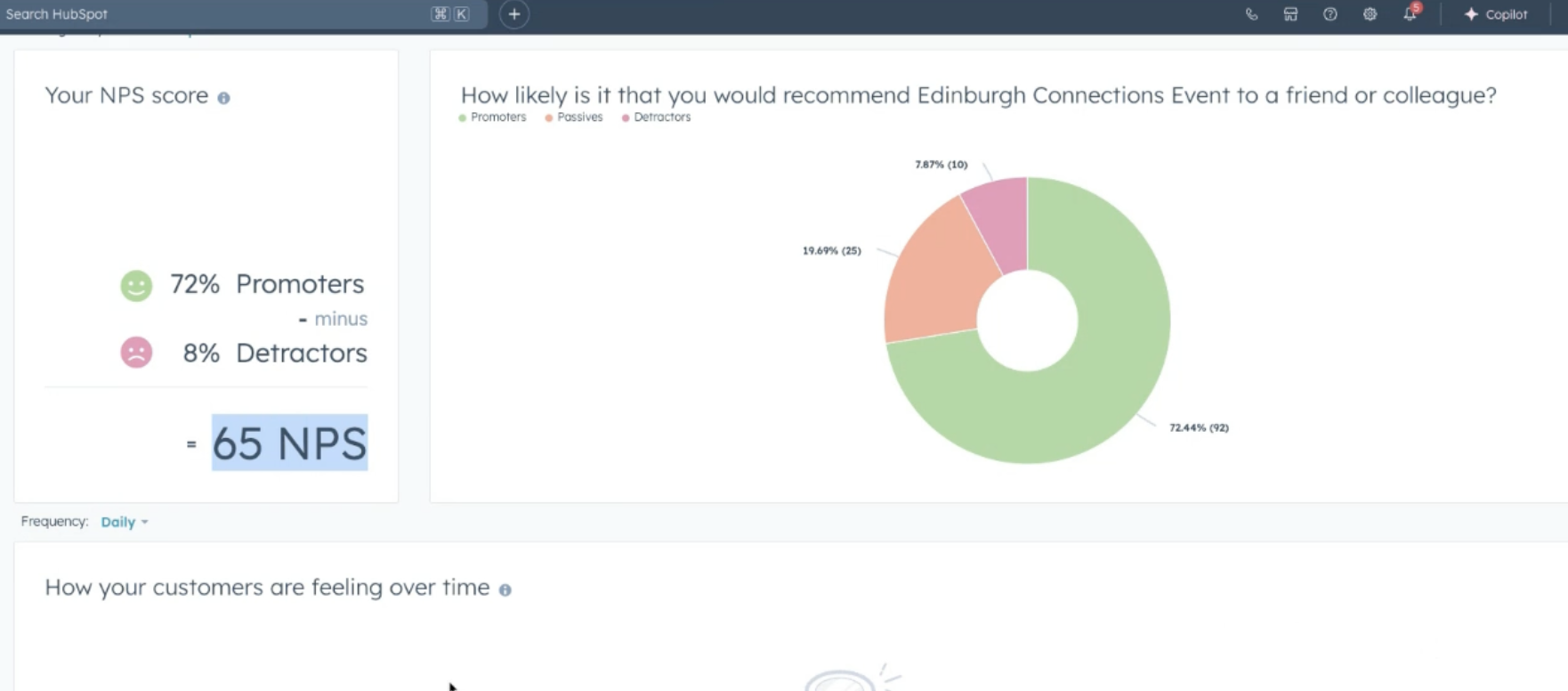Open the phone calling icon
This screenshot has height=691, width=1568.
(1251, 14)
